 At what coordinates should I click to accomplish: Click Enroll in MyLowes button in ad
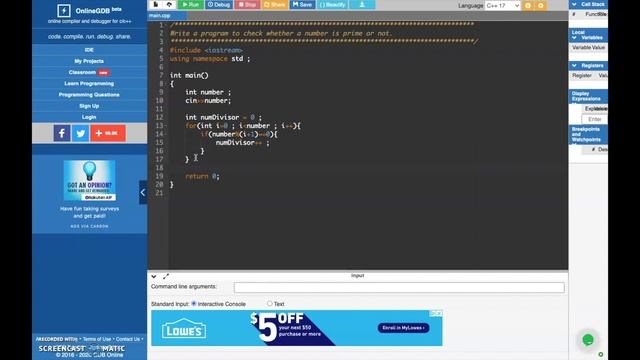coord(403,328)
